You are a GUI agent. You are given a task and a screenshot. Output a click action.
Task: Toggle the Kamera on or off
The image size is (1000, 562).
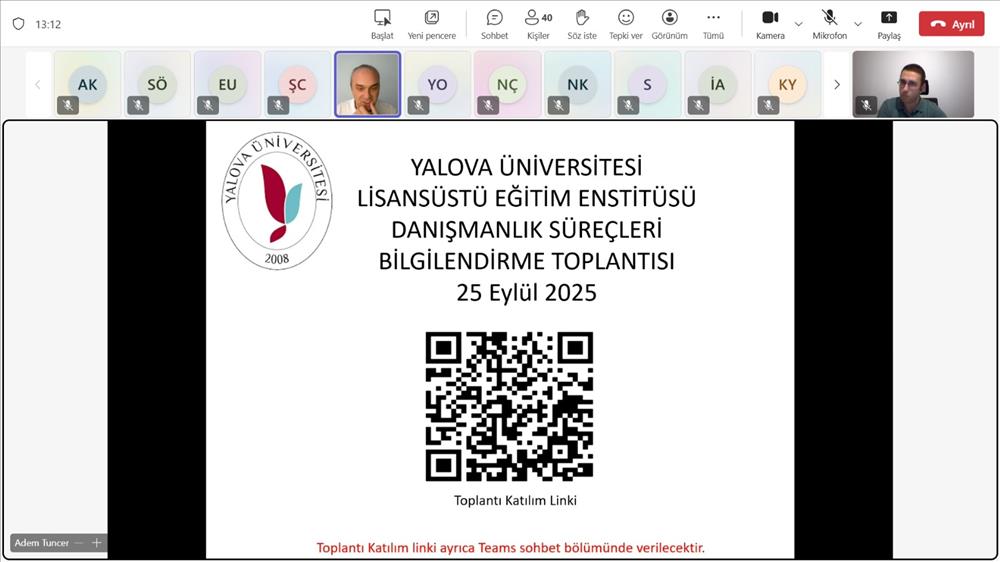pyautogui.click(x=770, y=23)
